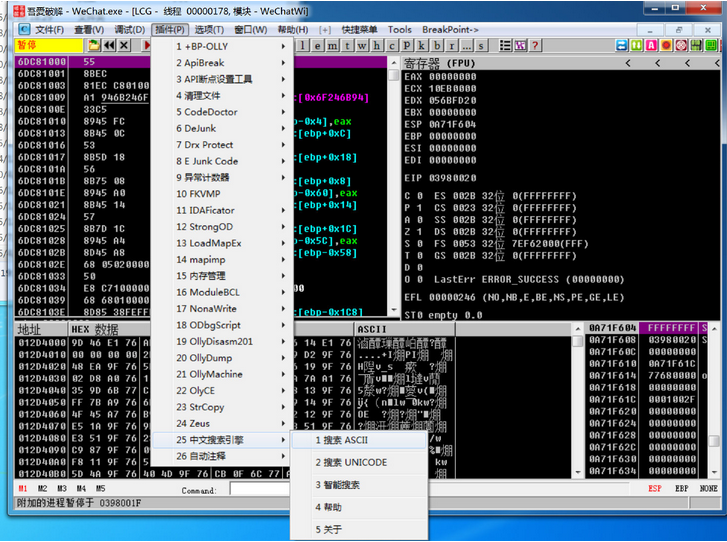Click the close program X toolbar icon
The height and width of the screenshot is (542, 727).
pyautogui.click(x=124, y=45)
